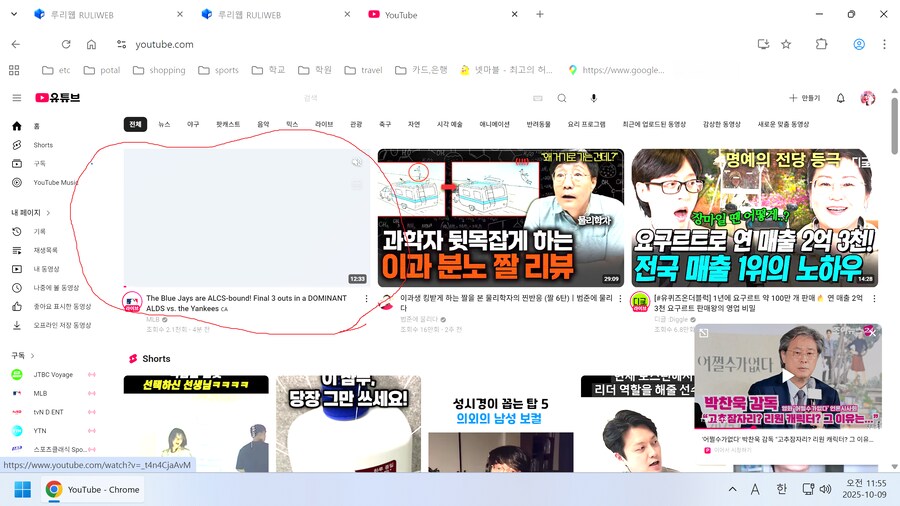Open options menu for Blue Jays video
The height and width of the screenshot is (506, 900).
coord(366,298)
